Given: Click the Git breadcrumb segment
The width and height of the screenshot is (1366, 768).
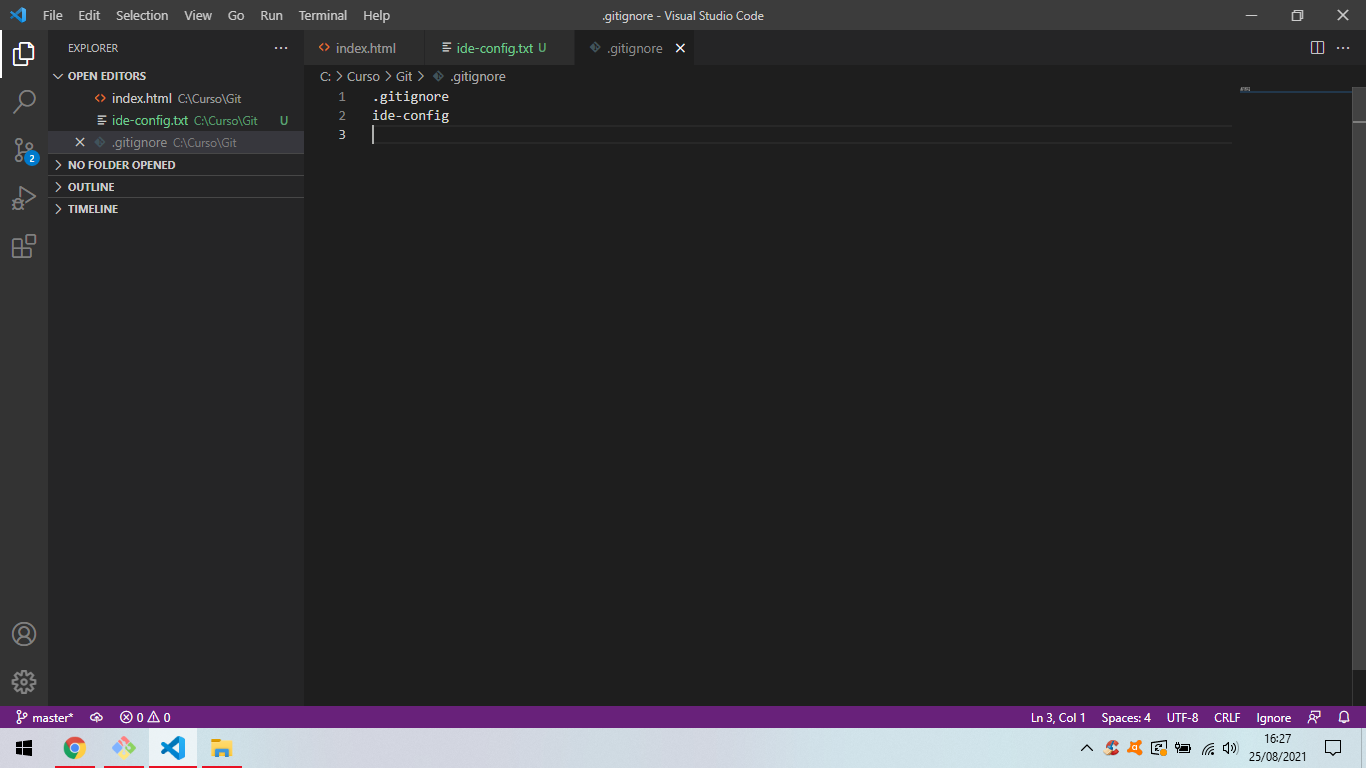Looking at the screenshot, I should coord(404,76).
